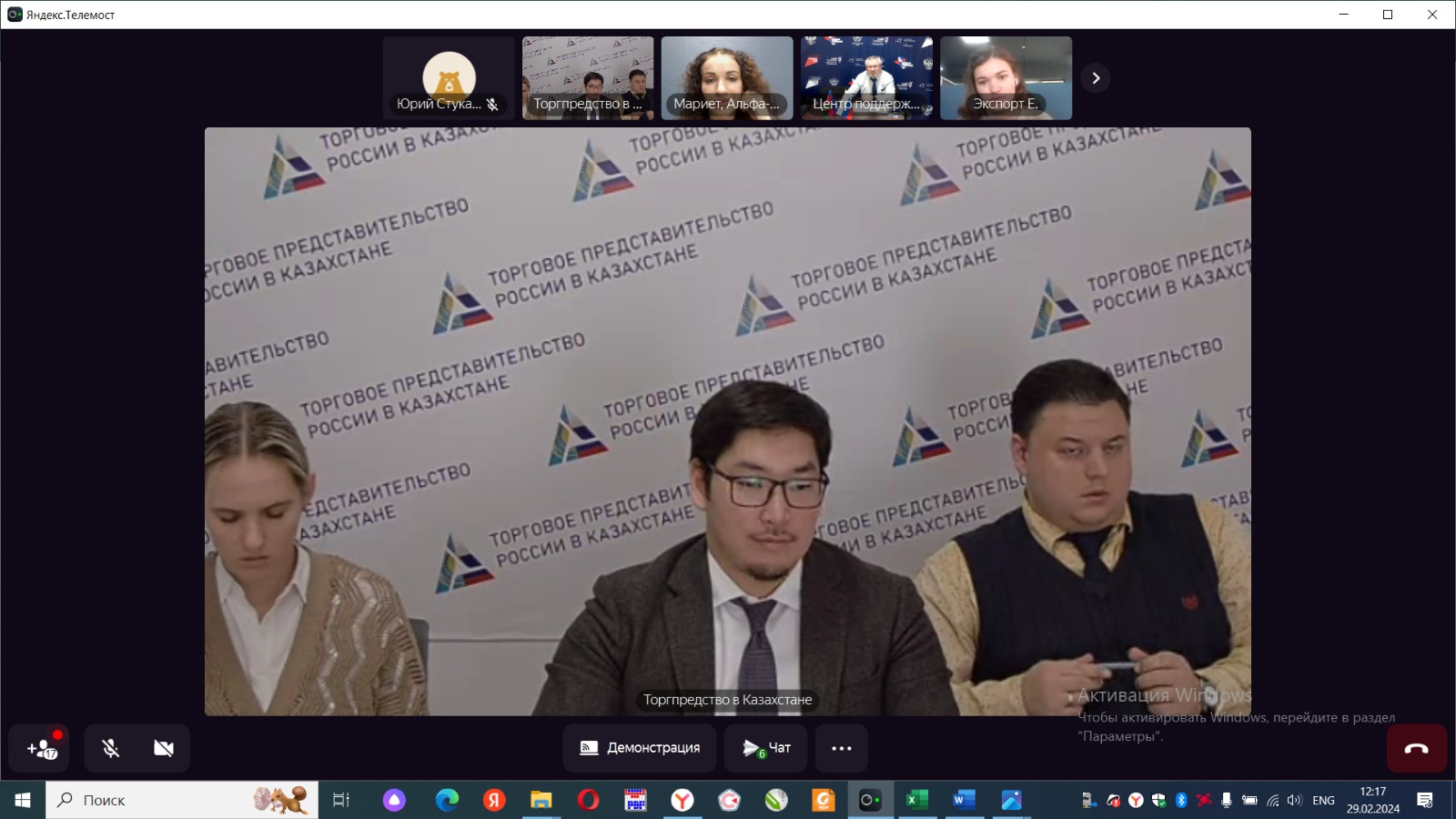This screenshot has height=819, width=1456.
Task: Click the Yandex Browser tray icon
Action: click(1136, 800)
